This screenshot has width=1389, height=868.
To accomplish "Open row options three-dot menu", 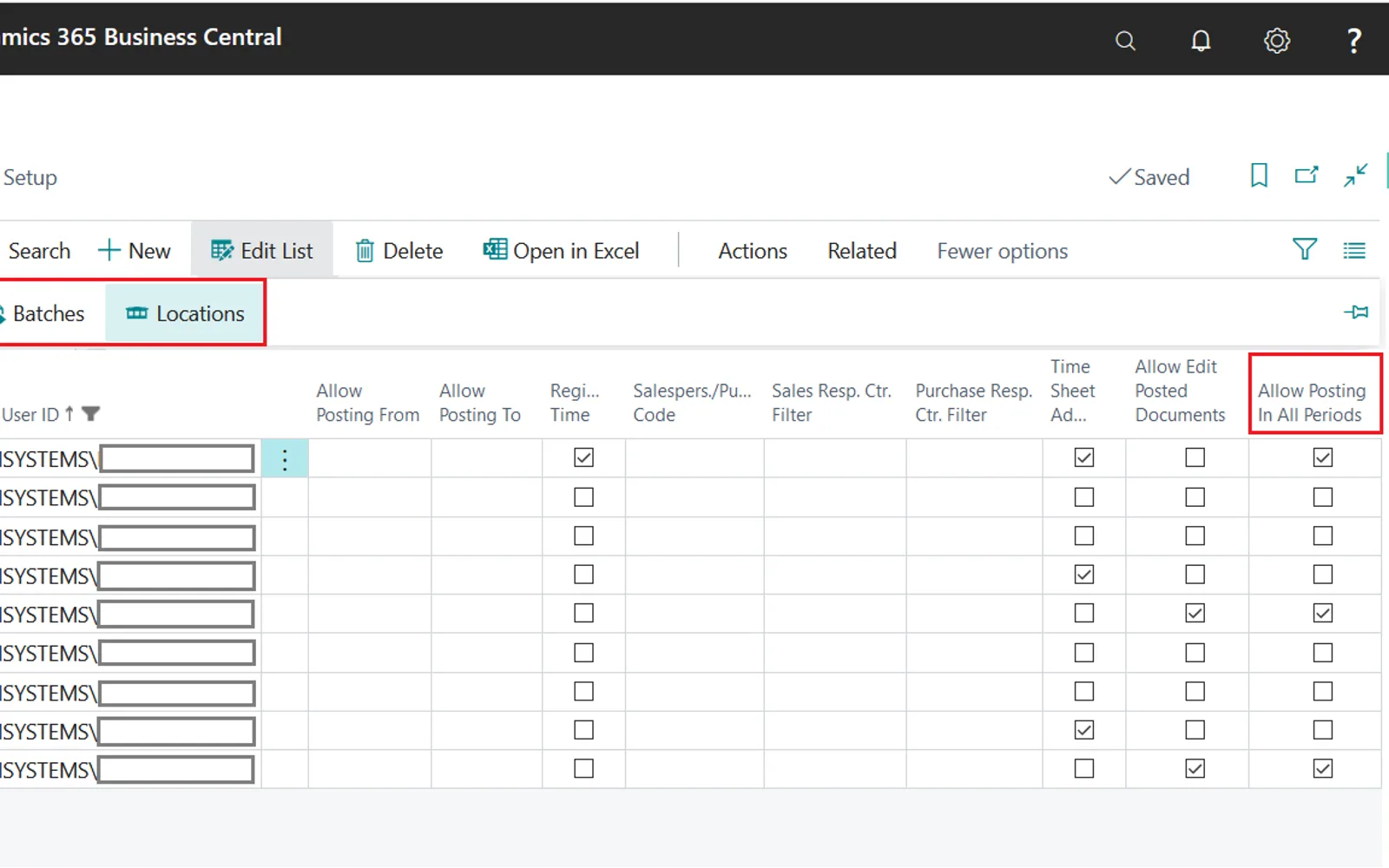I will (285, 458).
